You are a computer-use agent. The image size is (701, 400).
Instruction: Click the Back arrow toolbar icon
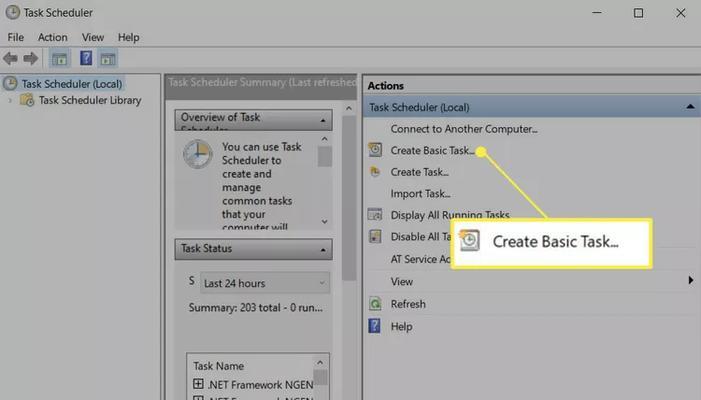tap(10, 59)
